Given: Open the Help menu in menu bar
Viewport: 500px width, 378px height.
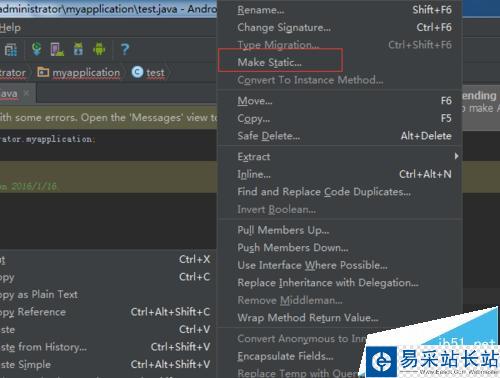Looking at the screenshot, I should (x=10, y=28).
